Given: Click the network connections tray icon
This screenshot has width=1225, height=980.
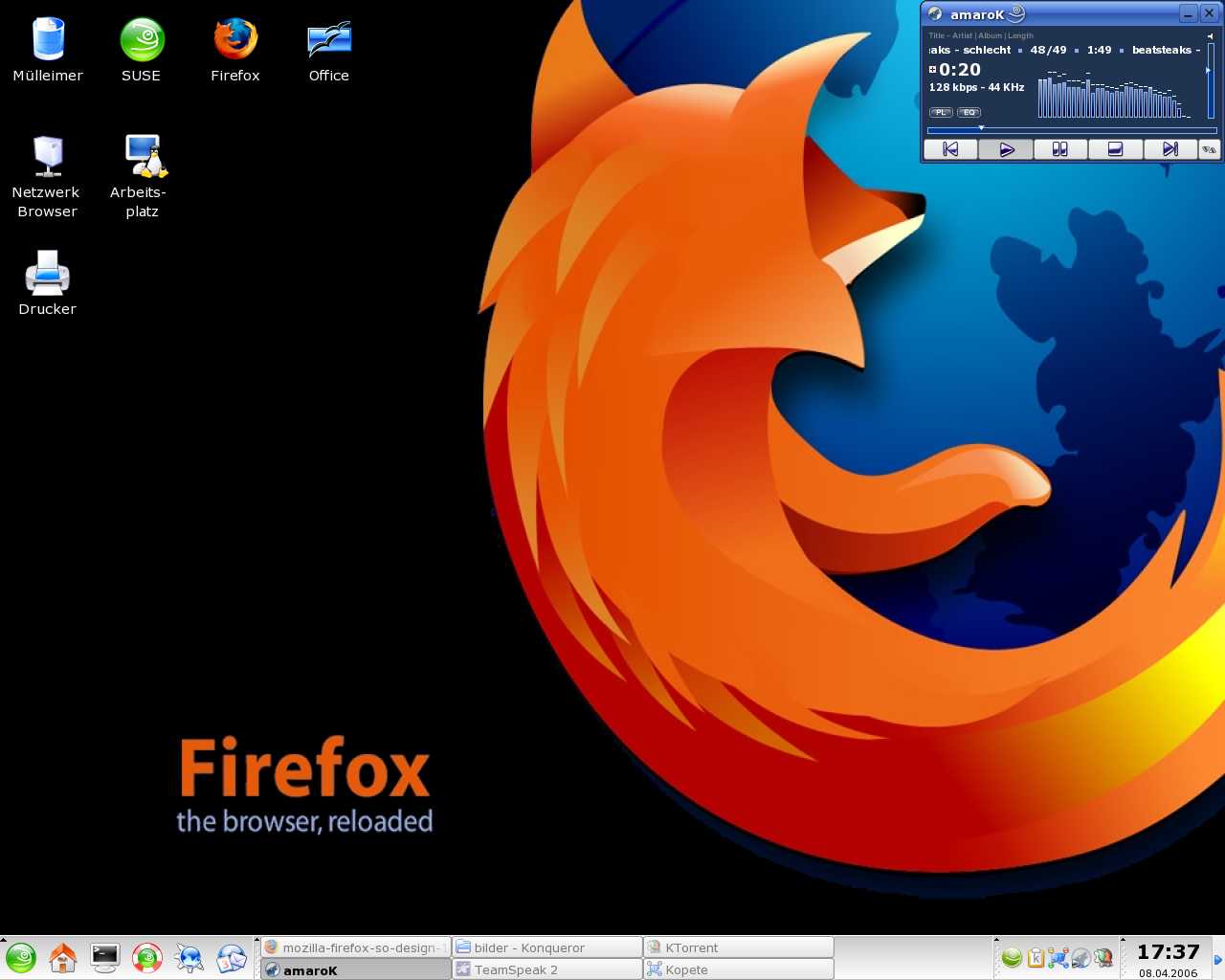Looking at the screenshot, I should 1058,958.
